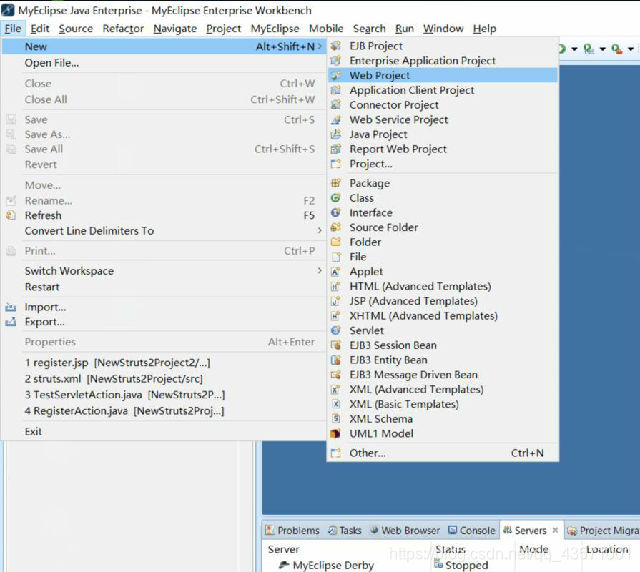
Task: Switch to the Project Migration tab
Action: tap(603, 530)
